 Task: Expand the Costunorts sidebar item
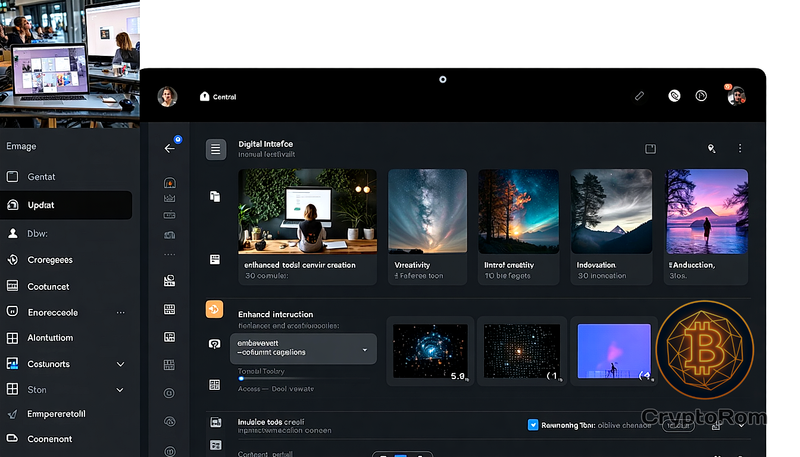coord(121,364)
